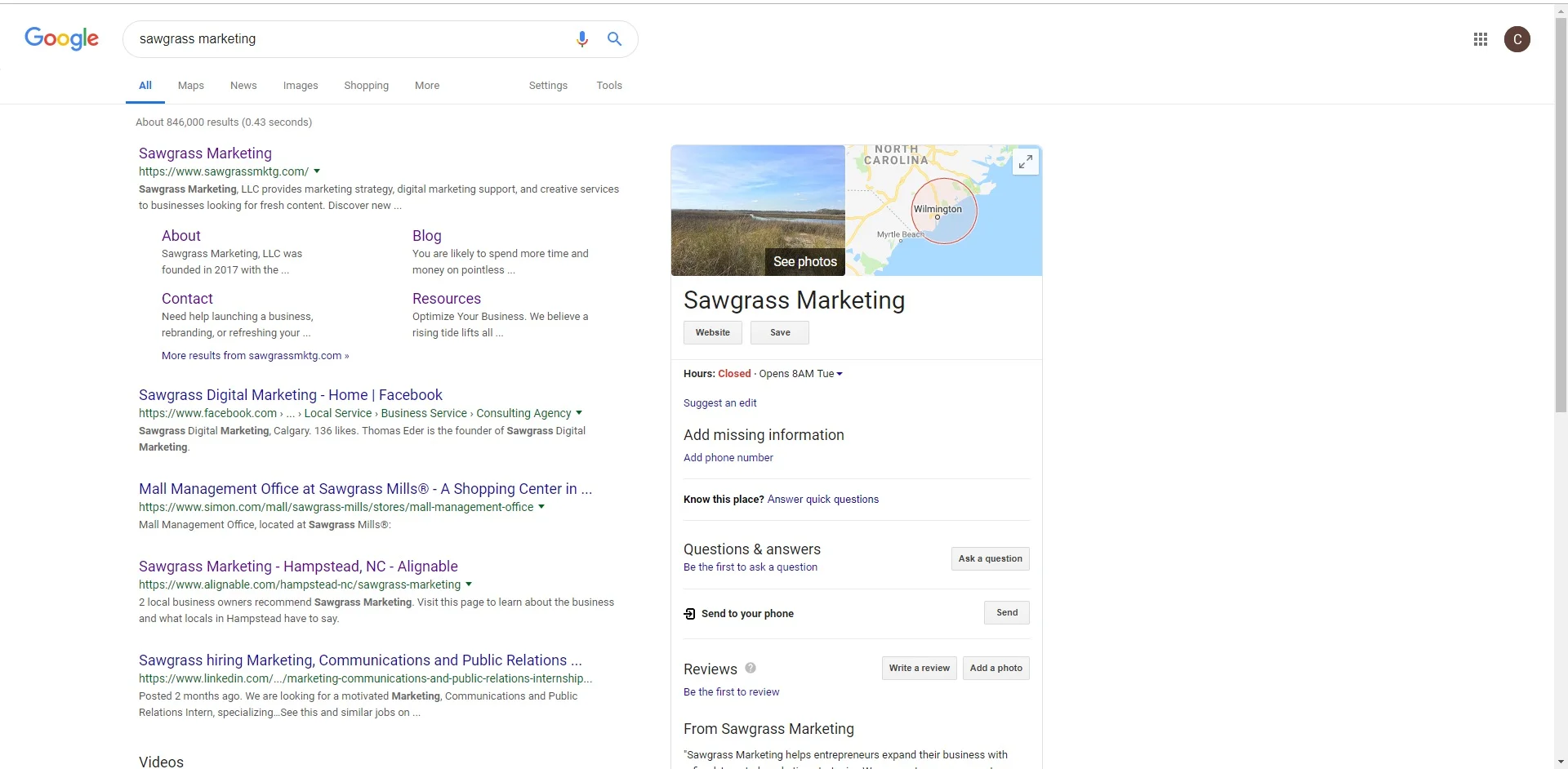Click the blue search magnifier icon
Screen dimensions: 1568x769
click(615, 38)
